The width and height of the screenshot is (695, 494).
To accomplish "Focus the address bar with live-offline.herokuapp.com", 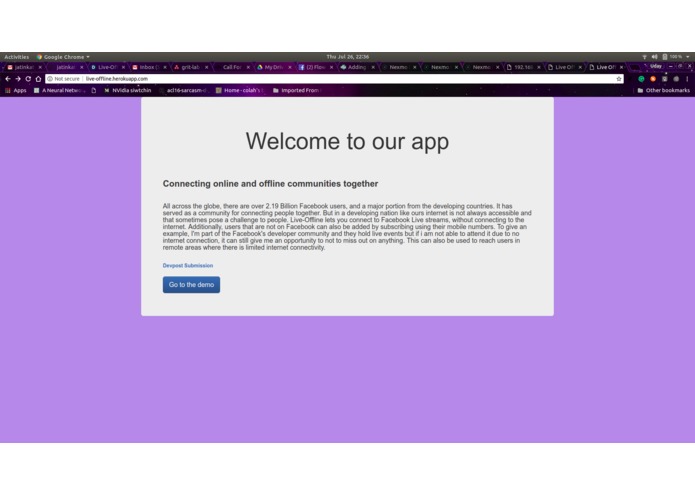I will pos(335,79).
